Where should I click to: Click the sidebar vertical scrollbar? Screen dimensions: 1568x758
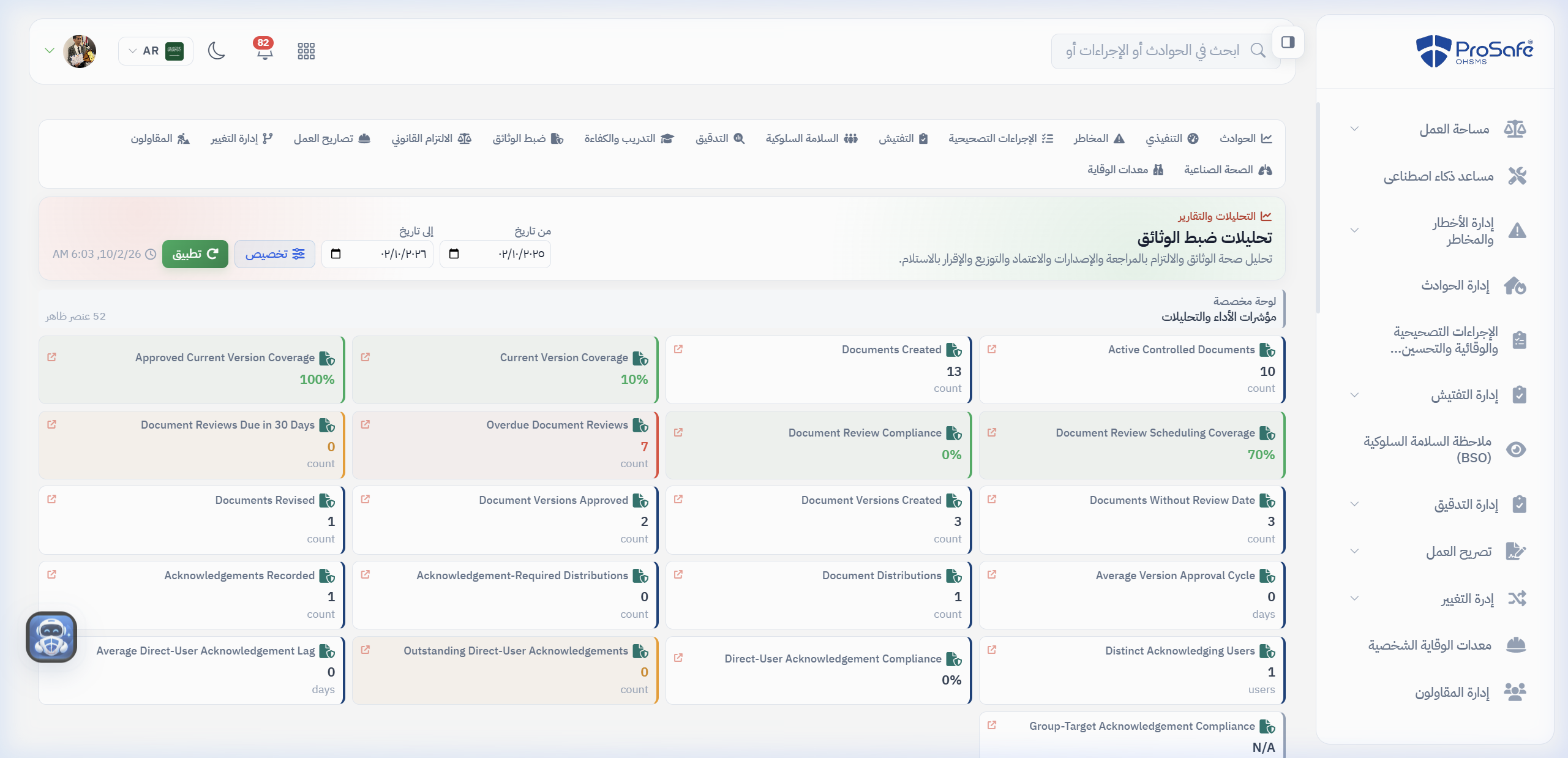(x=1318, y=208)
